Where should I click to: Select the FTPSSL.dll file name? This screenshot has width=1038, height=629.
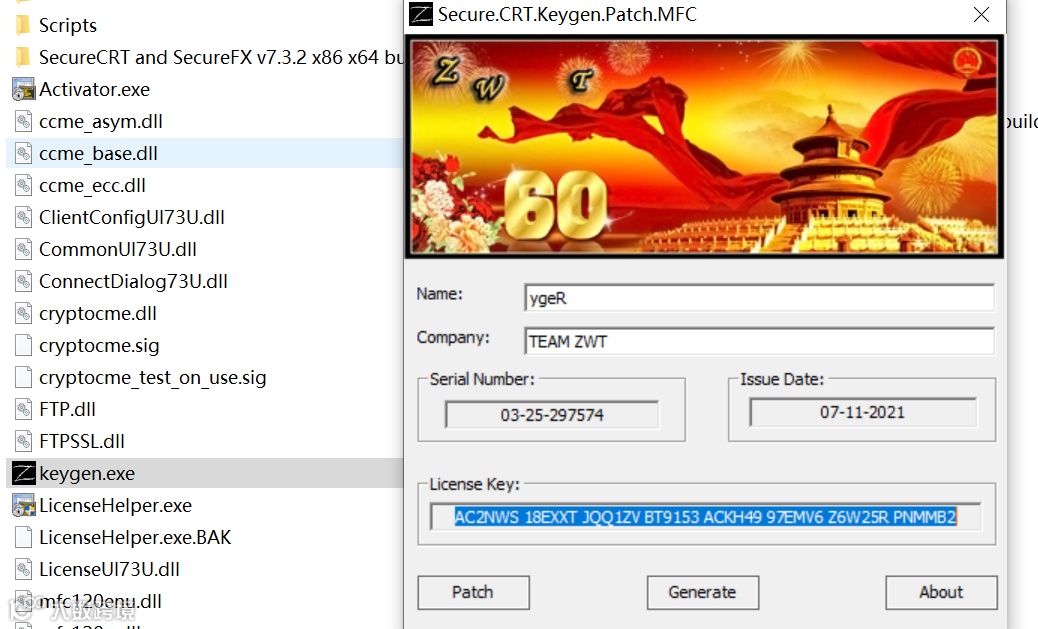coord(82,441)
